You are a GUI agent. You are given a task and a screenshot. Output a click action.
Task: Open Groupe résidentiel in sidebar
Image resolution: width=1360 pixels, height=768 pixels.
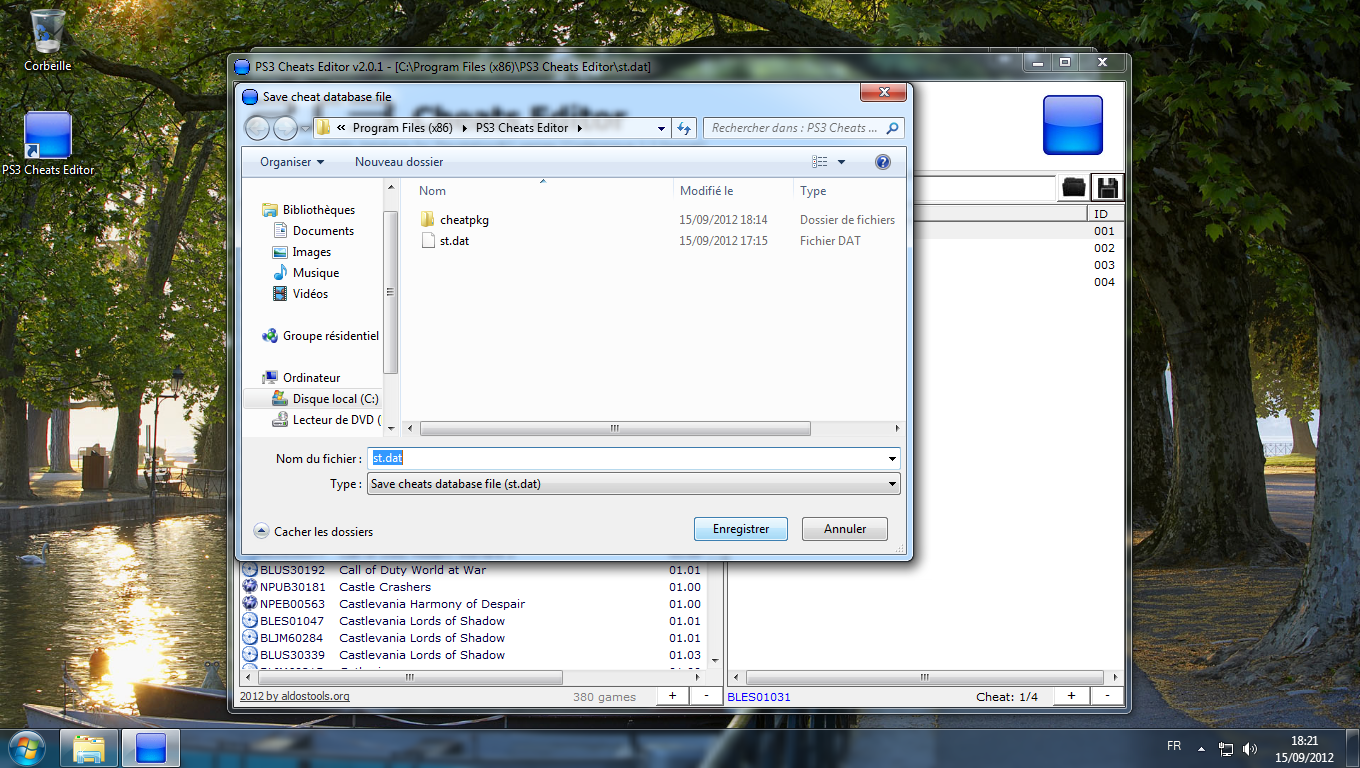point(320,336)
